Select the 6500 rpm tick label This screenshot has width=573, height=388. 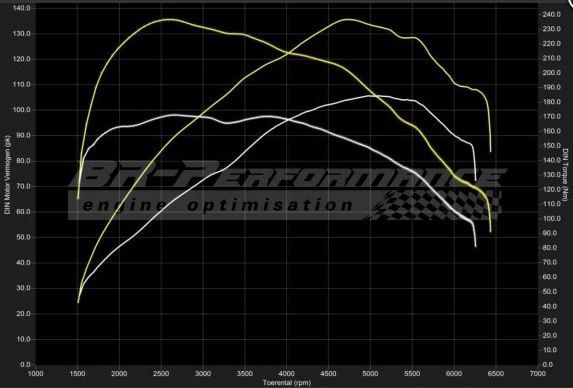point(496,374)
